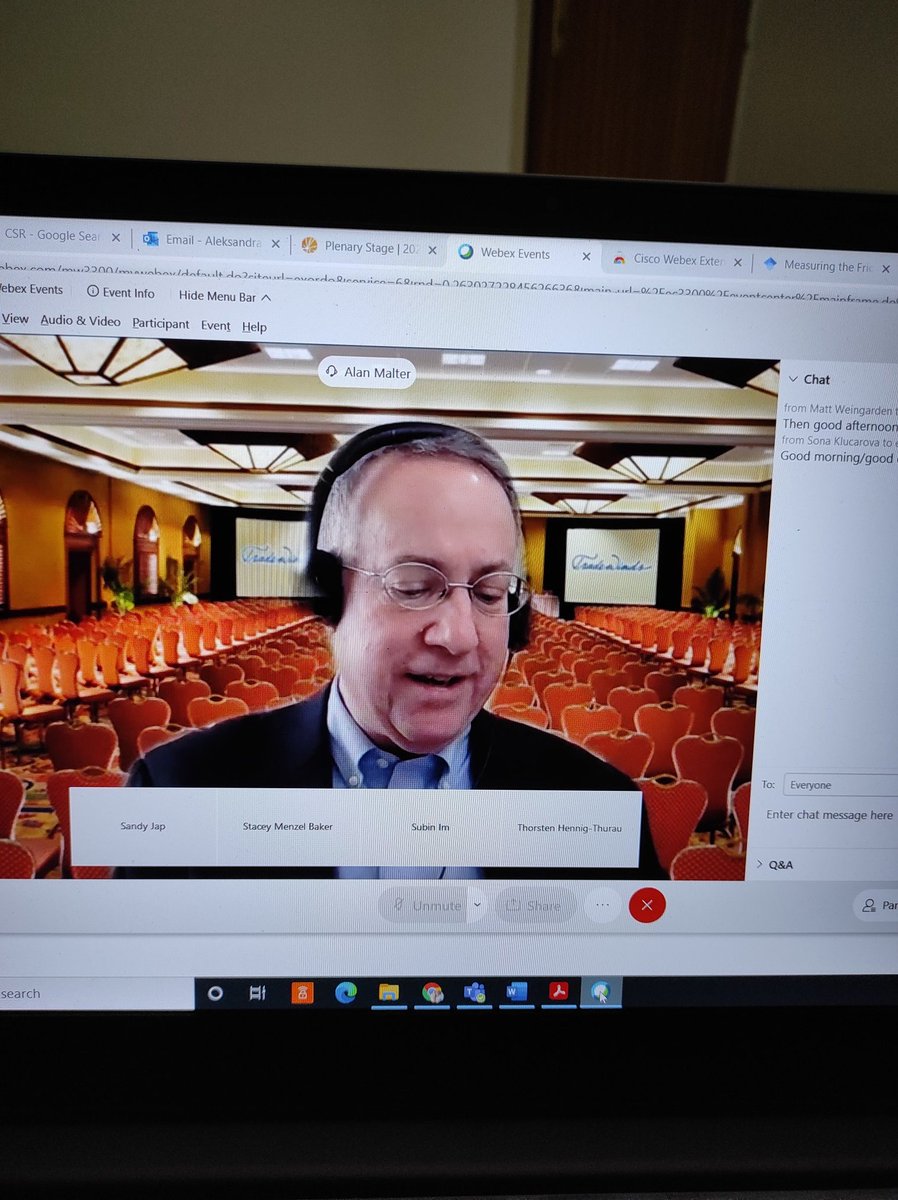The image size is (898, 1200).
Task: Close the 'Webex Events' tab
Action: click(x=586, y=256)
